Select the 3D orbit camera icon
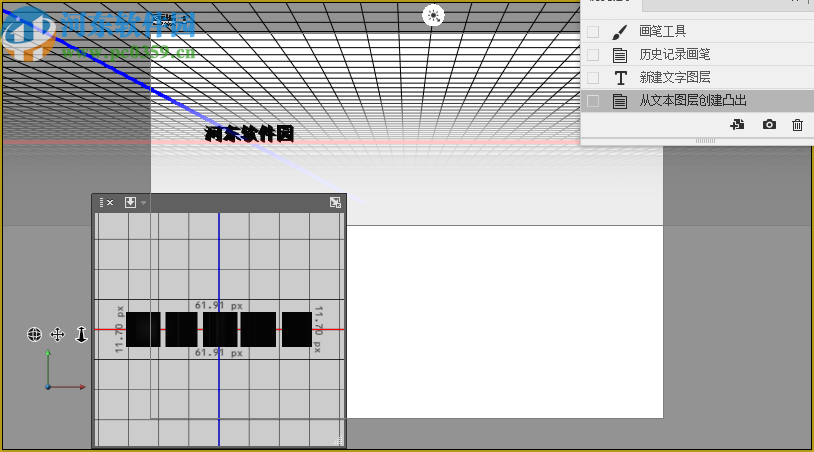The image size is (814, 452). point(34,335)
